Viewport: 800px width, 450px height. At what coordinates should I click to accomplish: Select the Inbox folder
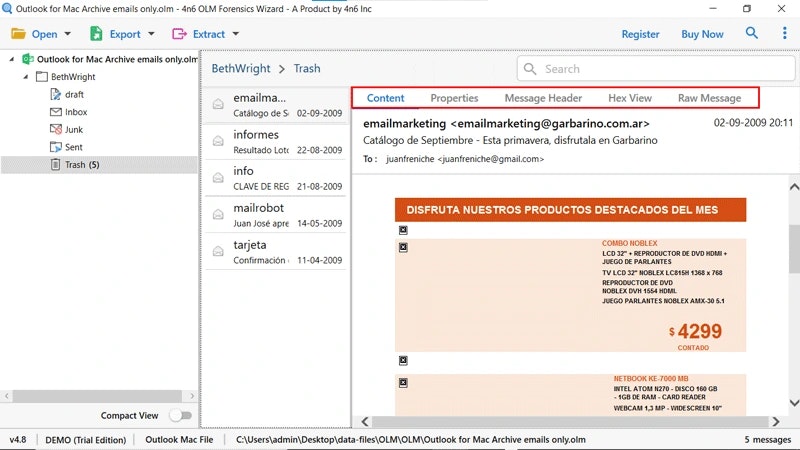click(x=76, y=112)
